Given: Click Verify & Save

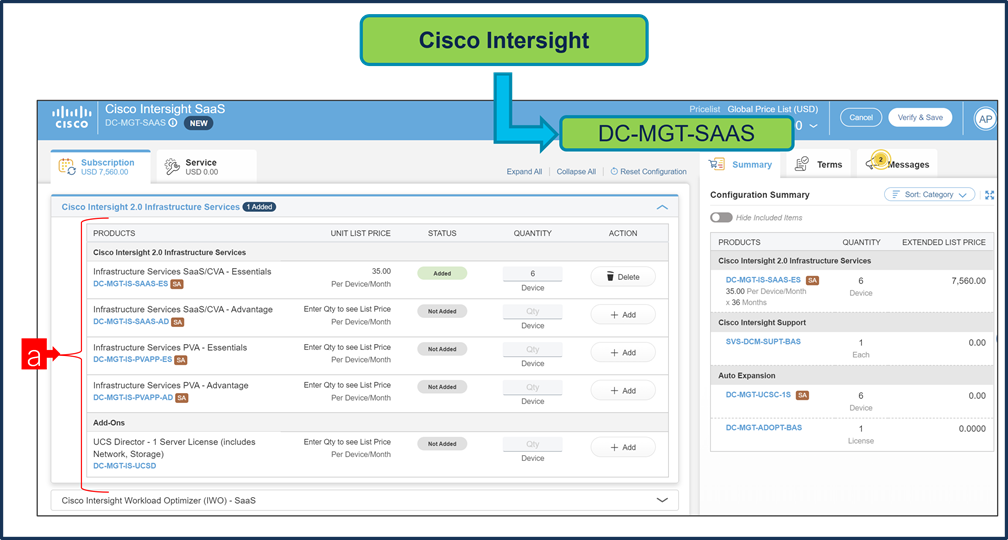Looking at the screenshot, I should click(920, 118).
